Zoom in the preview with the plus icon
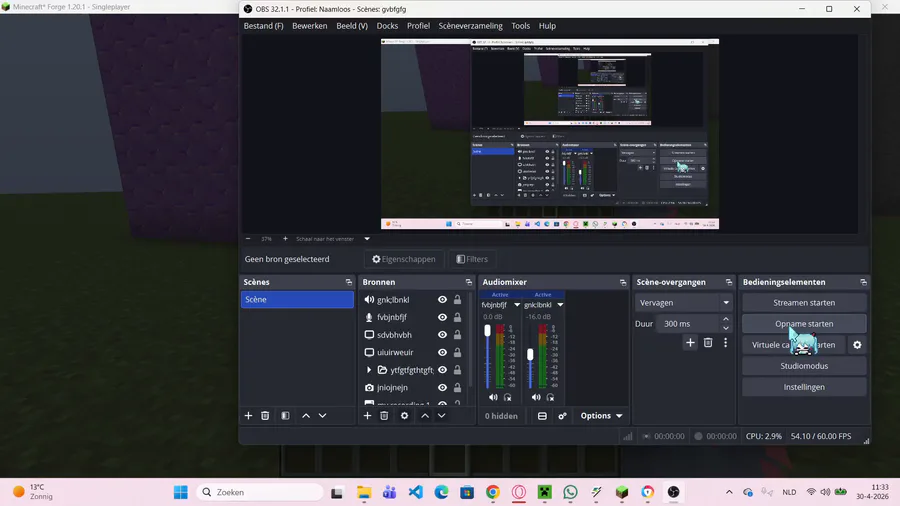 (x=285, y=239)
